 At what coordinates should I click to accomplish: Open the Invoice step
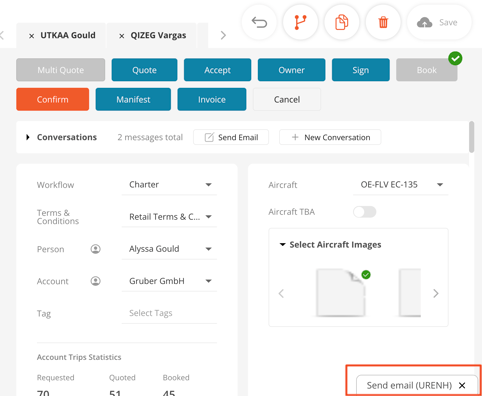click(212, 99)
